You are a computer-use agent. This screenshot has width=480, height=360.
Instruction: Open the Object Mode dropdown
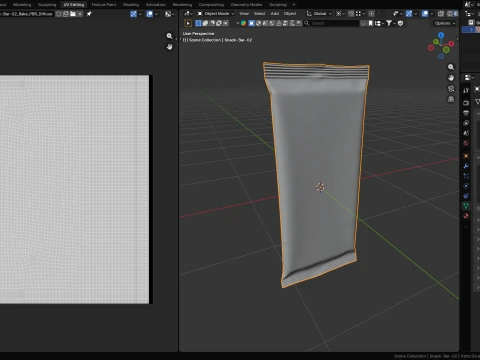pyautogui.click(x=216, y=14)
